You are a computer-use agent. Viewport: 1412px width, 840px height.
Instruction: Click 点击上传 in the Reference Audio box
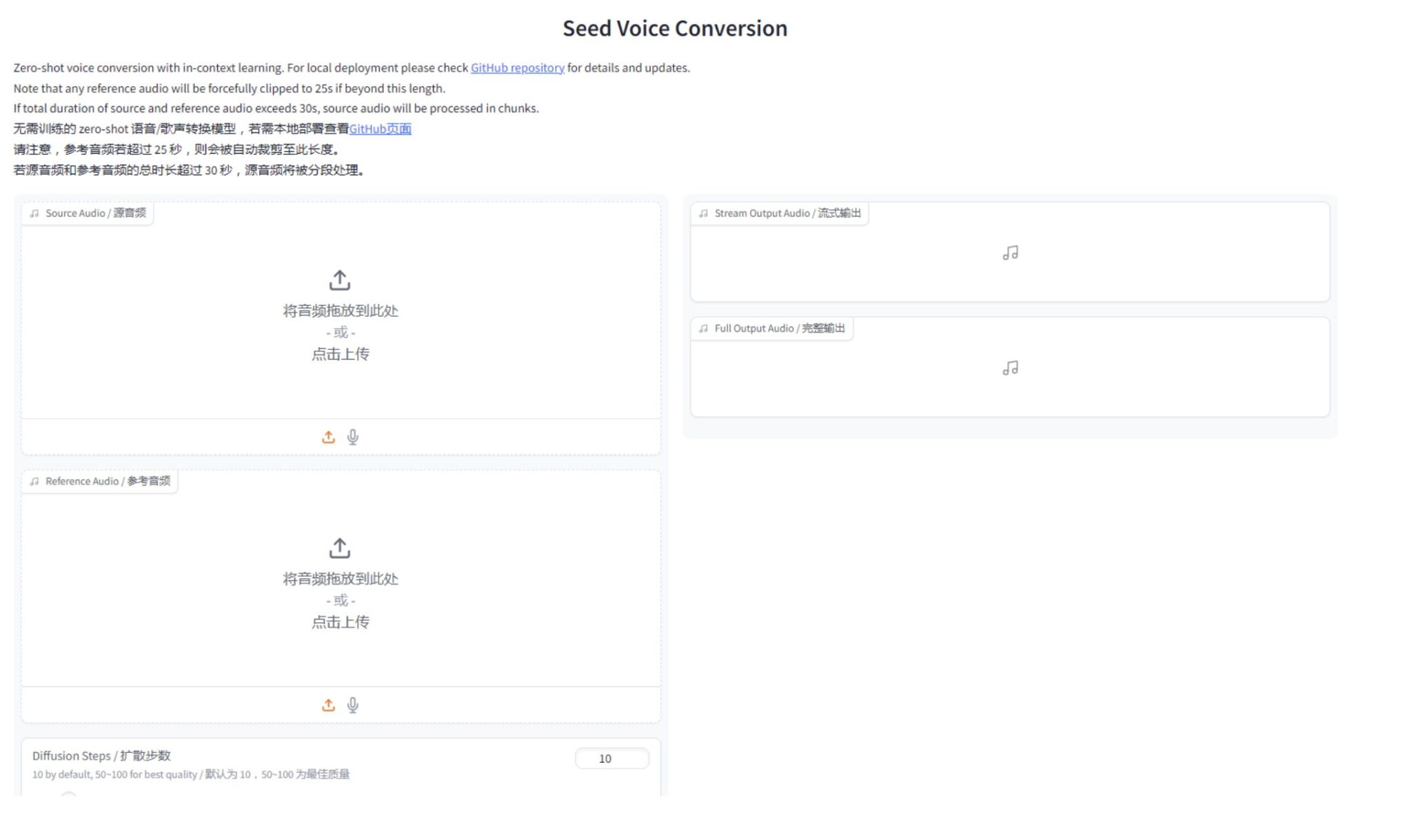click(340, 622)
